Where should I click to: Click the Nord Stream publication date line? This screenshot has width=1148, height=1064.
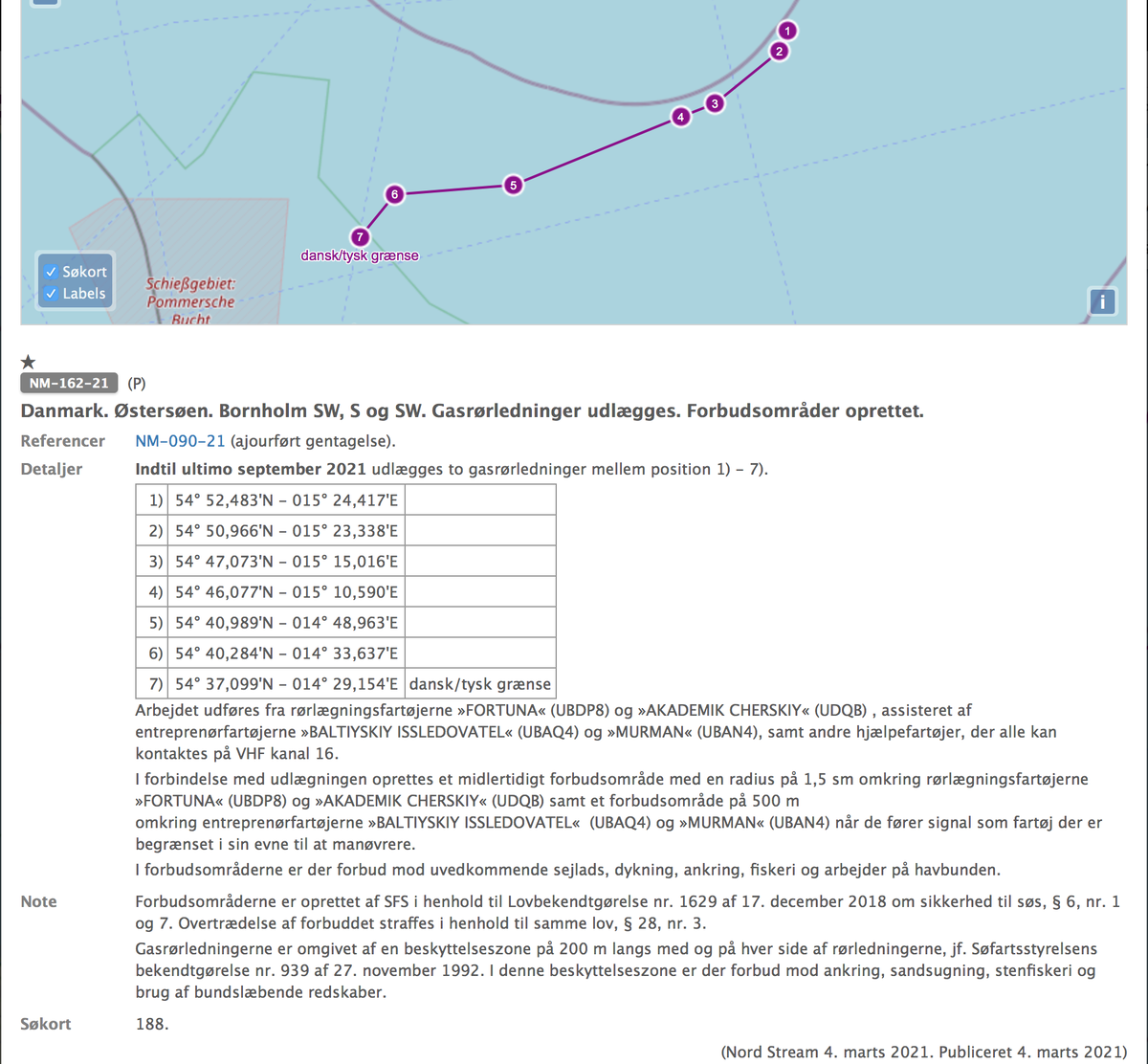(923, 1052)
